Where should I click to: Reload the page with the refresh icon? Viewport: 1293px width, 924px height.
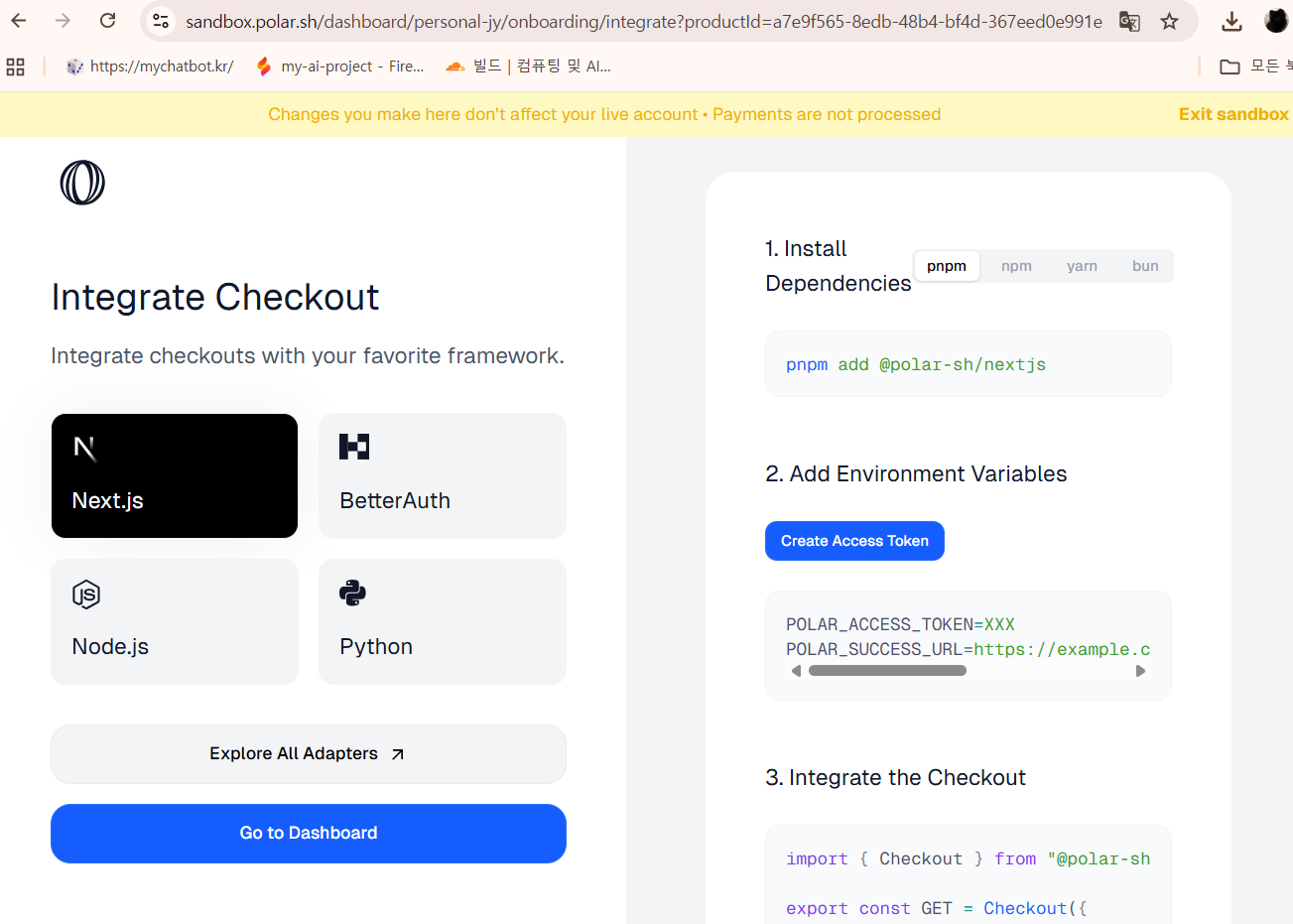[108, 21]
